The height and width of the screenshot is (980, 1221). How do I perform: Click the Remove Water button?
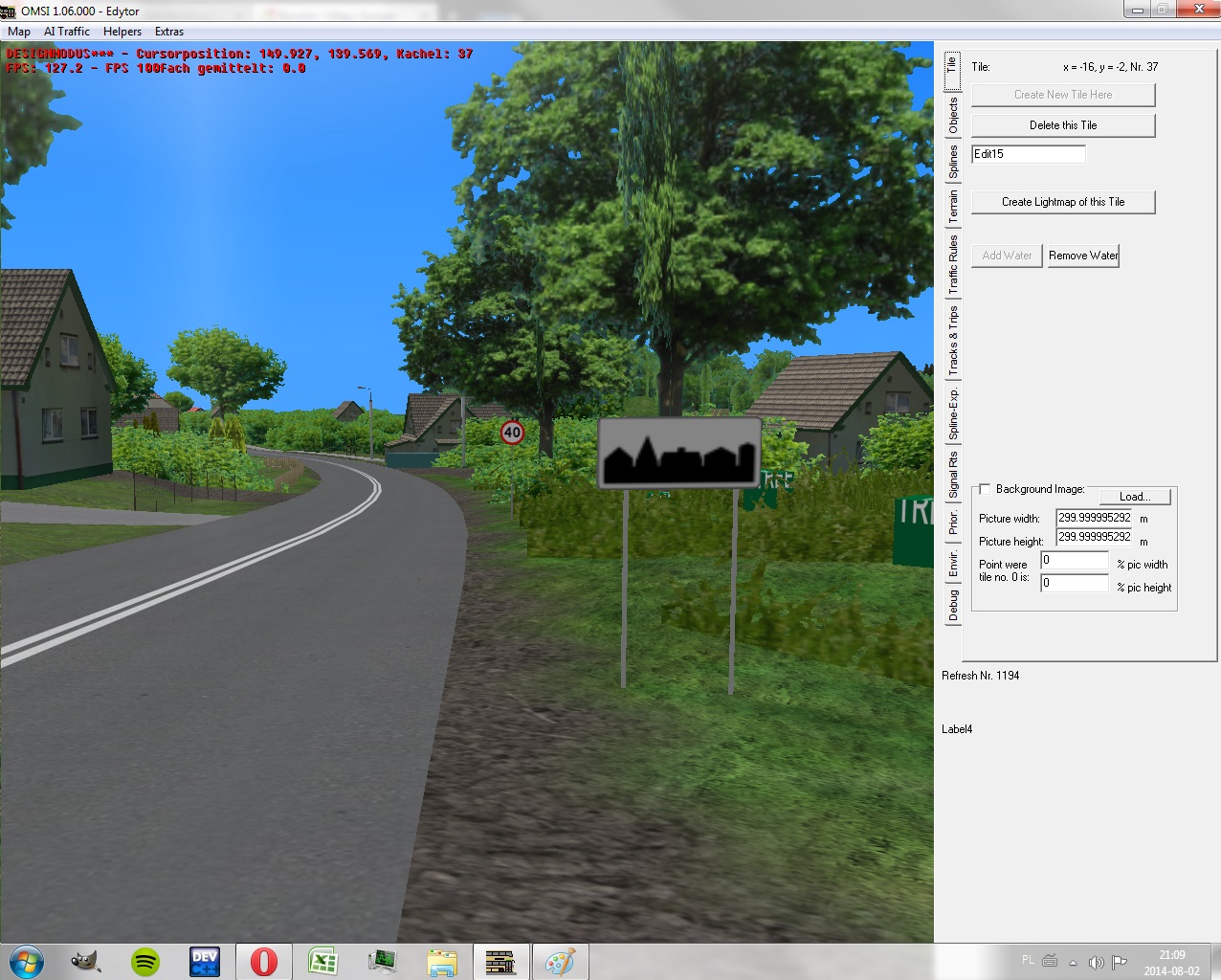pyautogui.click(x=1083, y=256)
